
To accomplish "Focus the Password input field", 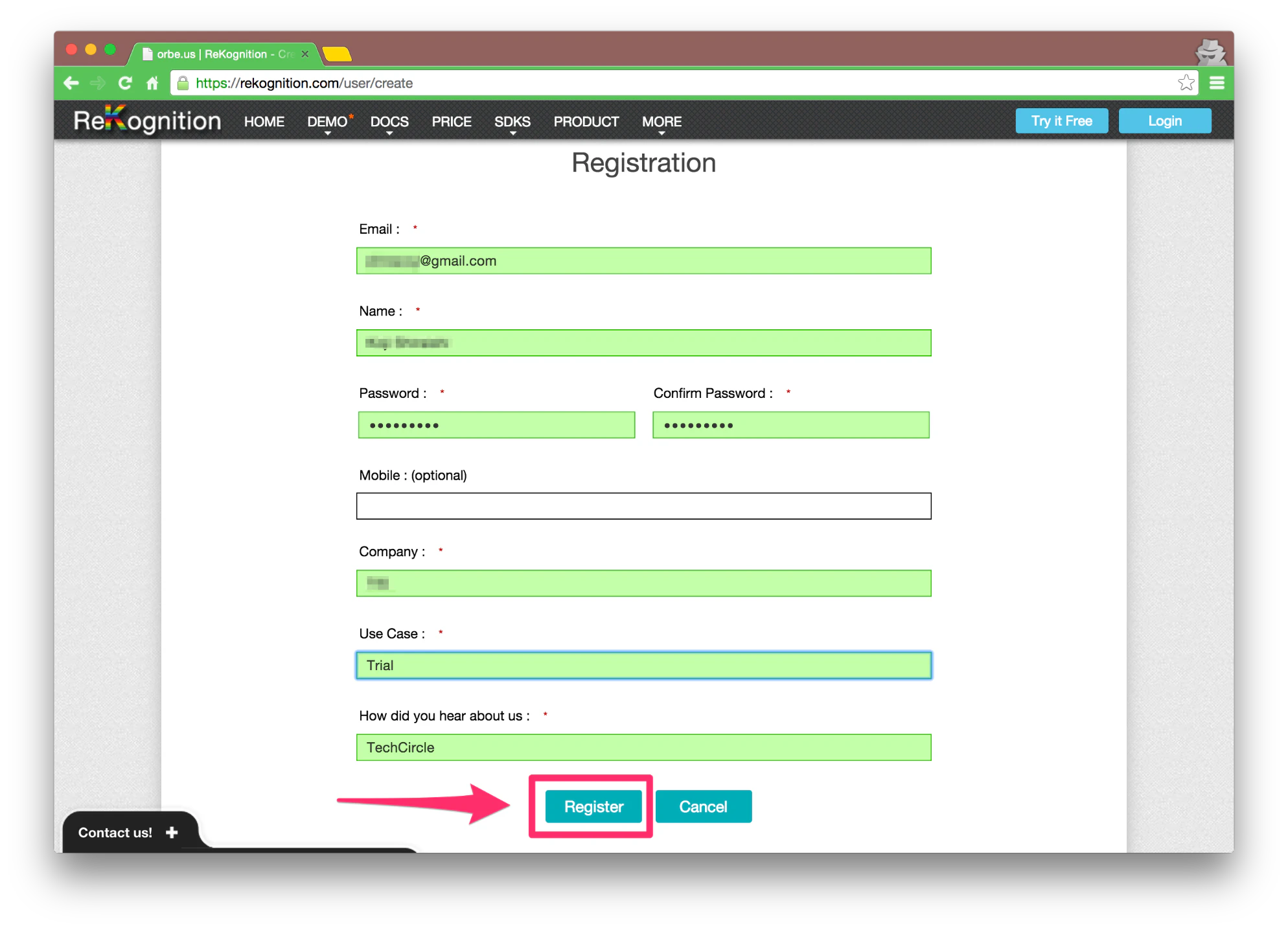I will pyautogui.click(x=496, y=425).
